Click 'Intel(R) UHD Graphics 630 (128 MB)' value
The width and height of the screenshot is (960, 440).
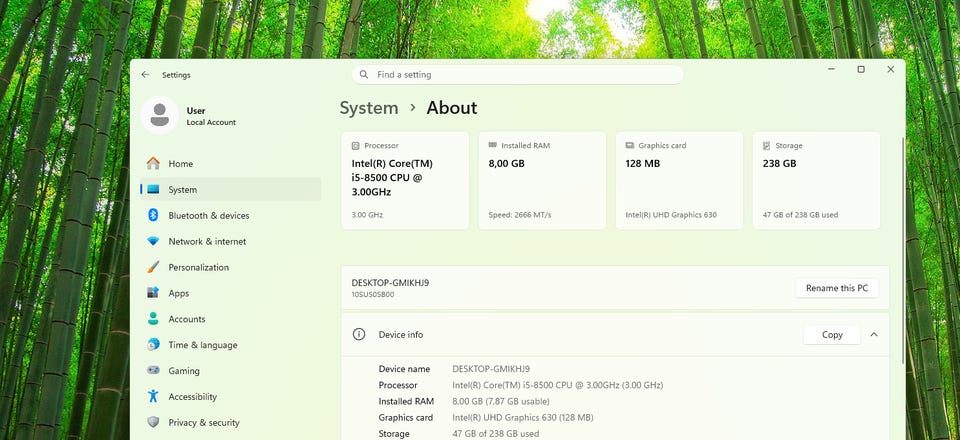[523, 417]
